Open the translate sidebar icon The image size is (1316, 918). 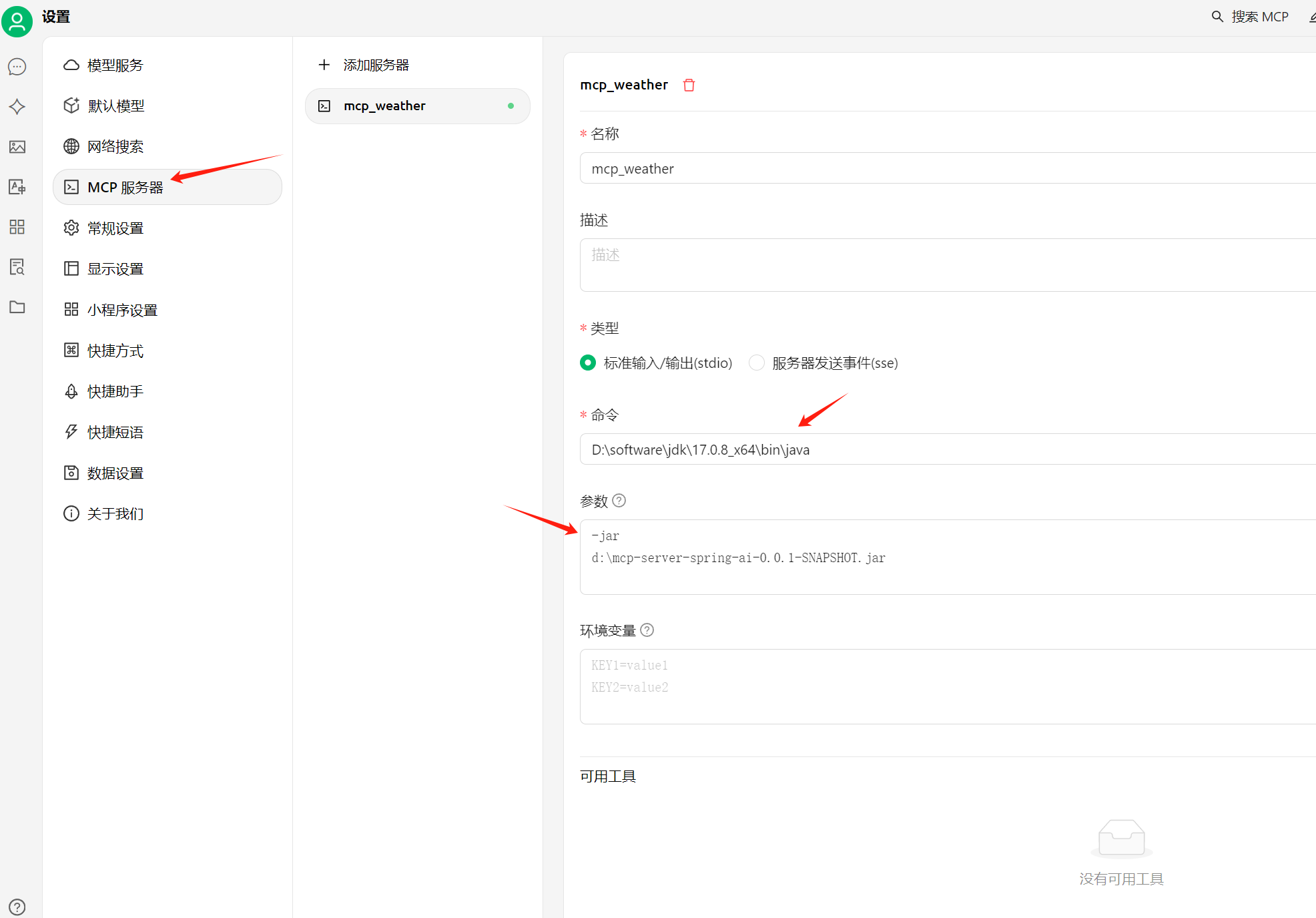17,187
